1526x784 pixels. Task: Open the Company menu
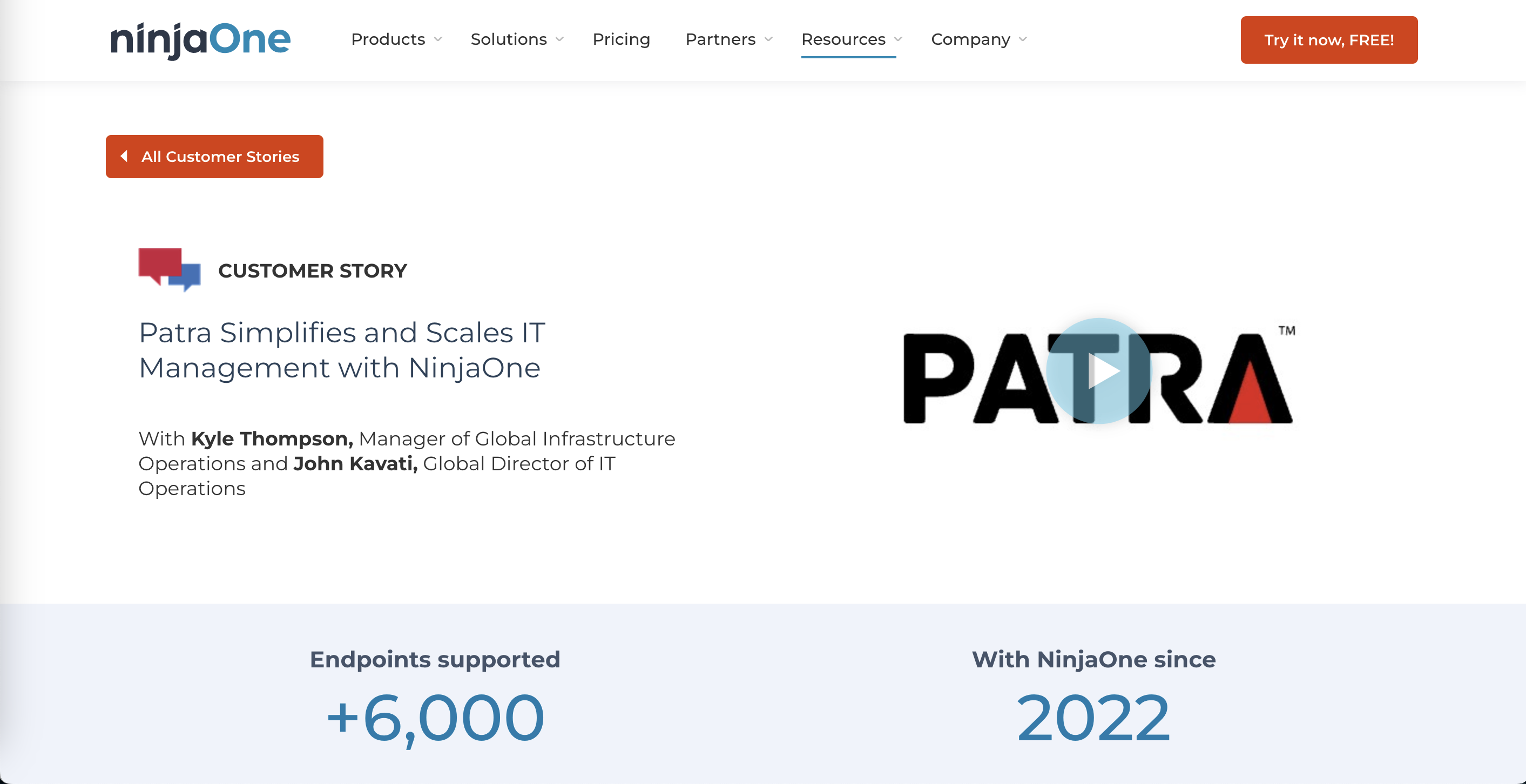coord(970,39)
